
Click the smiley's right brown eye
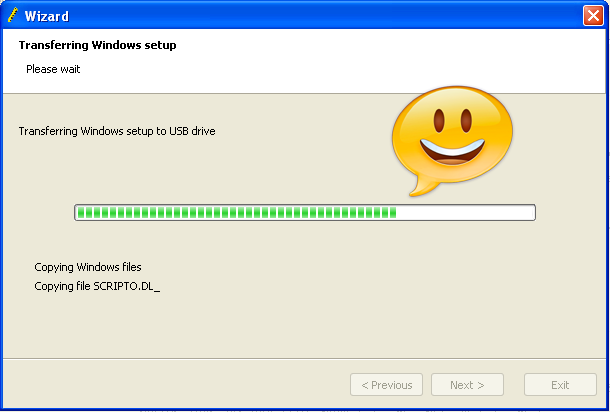click(x=466, y=121)
